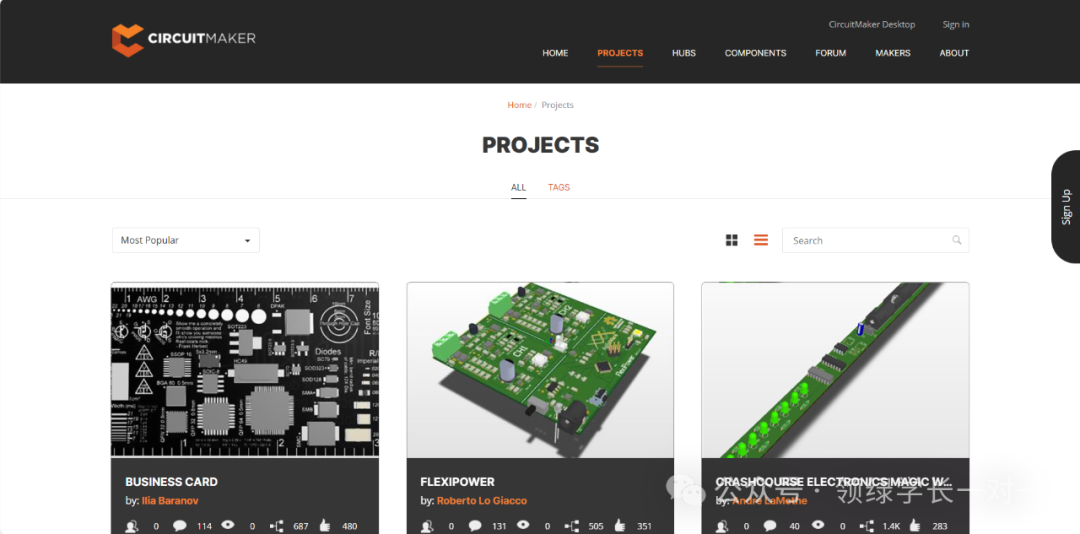Click the Home breadcrumb link
This screenshot has width=1080, height=534.
pos(519,105)
